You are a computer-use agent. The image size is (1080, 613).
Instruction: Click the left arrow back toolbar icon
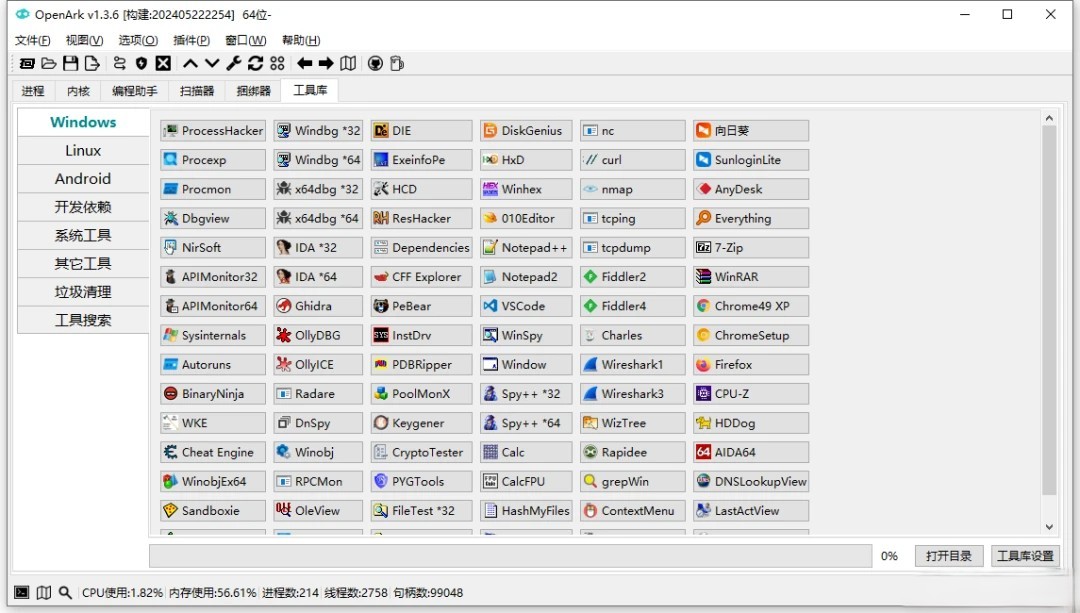click(x=304, y=63)
